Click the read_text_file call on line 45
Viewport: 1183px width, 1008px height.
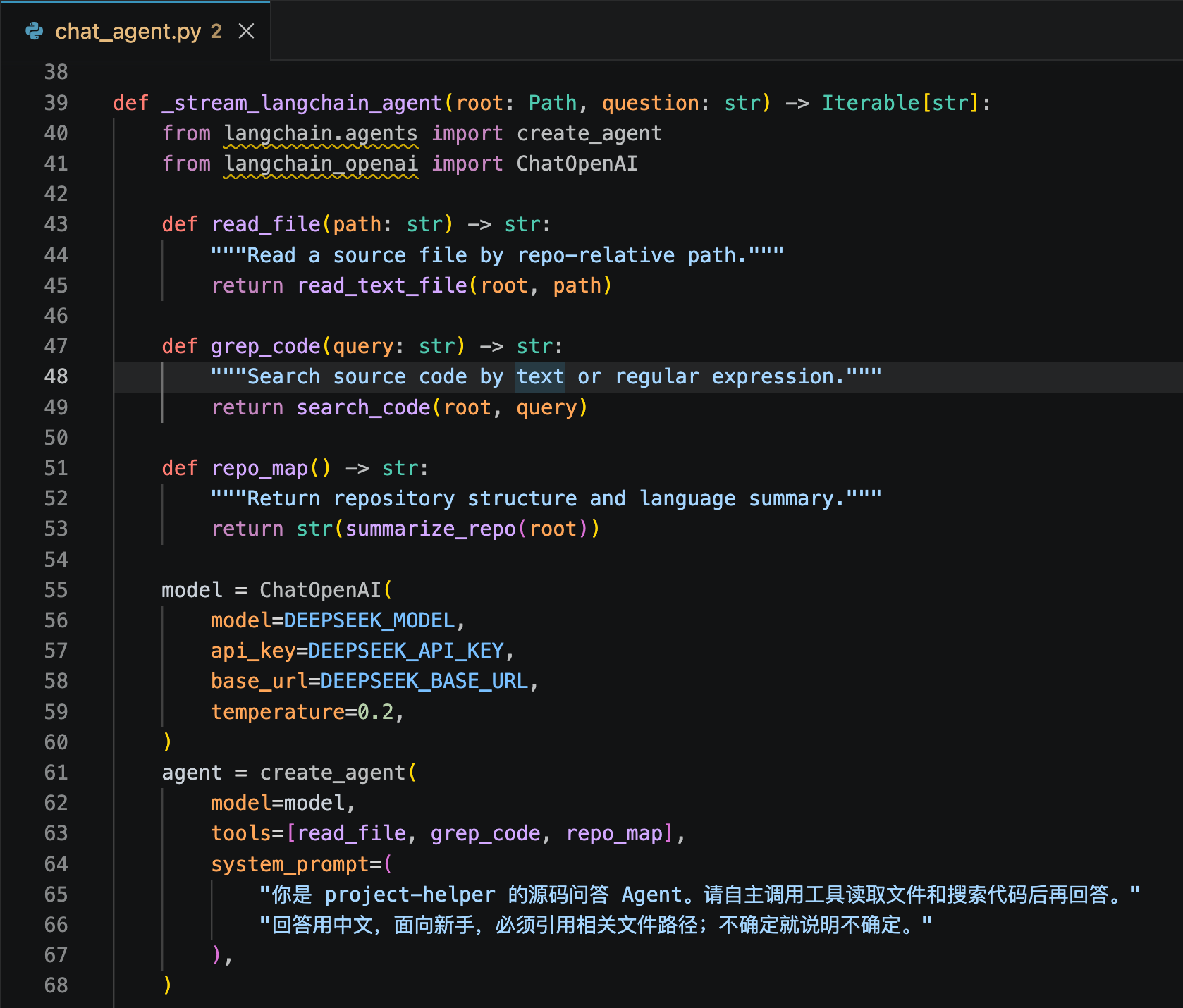tap(382, 285)
